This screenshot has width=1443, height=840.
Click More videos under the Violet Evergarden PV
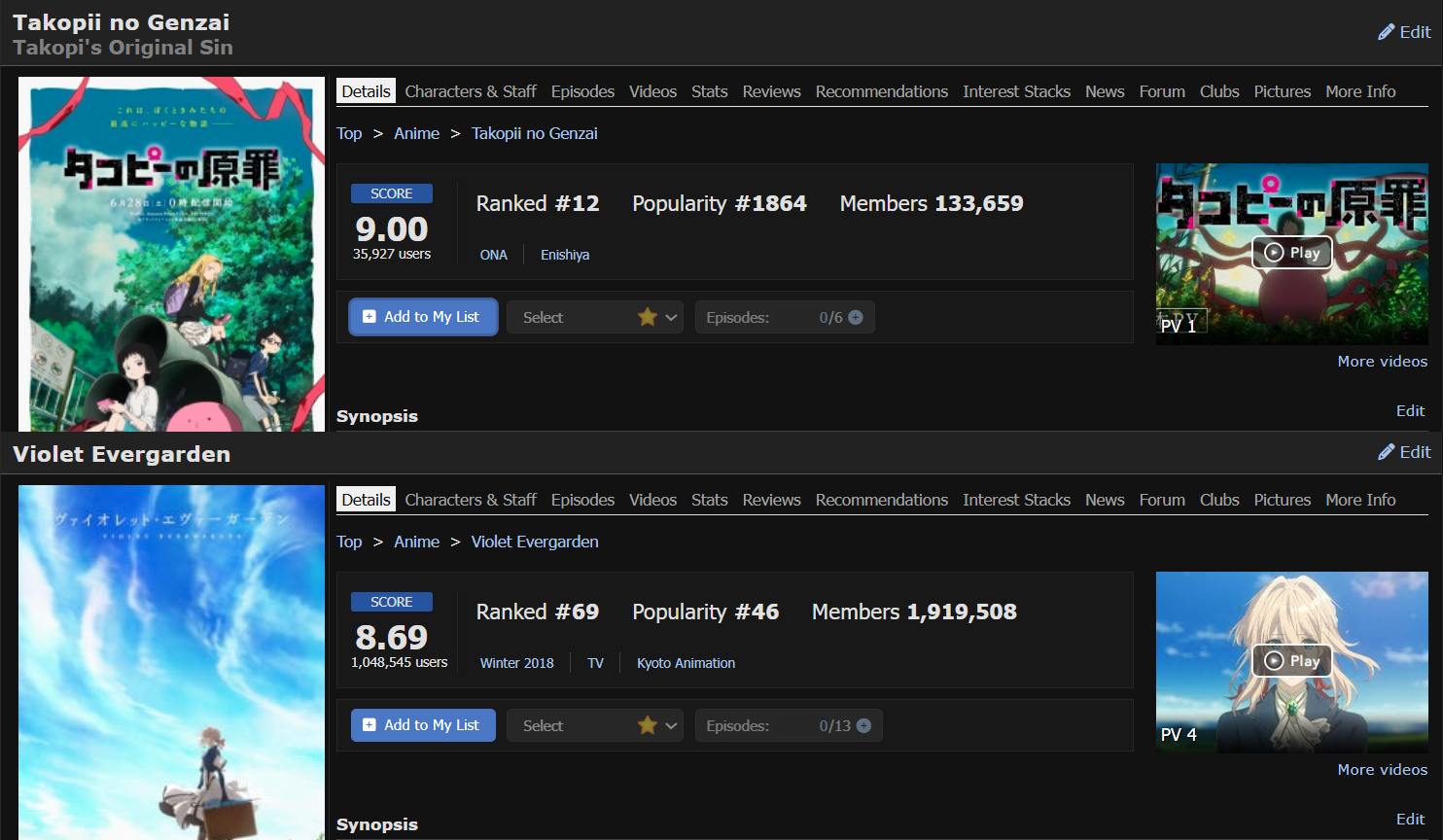tap(1383, 769)
